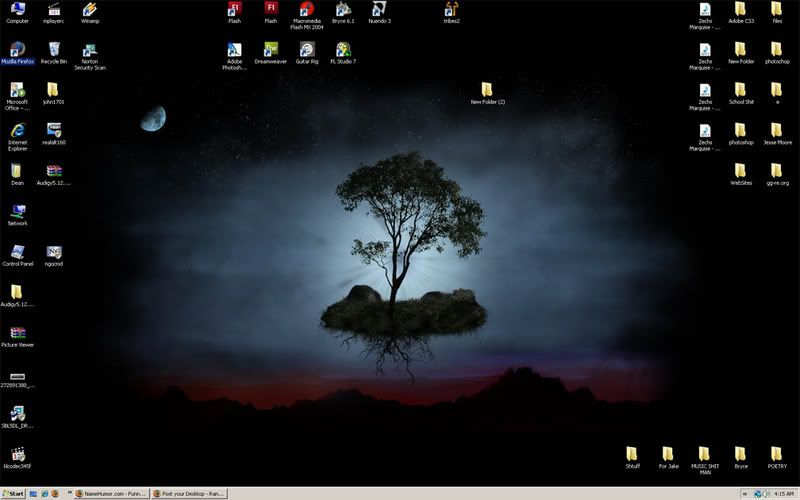Expand the Quick Launch overflow chevron
800x500 pixels.
[x=69, y=493]
